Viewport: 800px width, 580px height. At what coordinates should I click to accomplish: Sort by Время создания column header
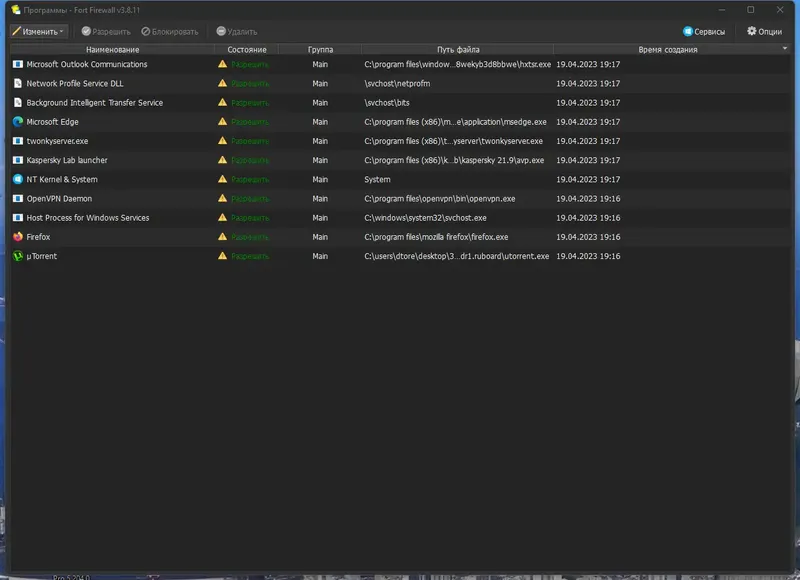pos(667,49)
